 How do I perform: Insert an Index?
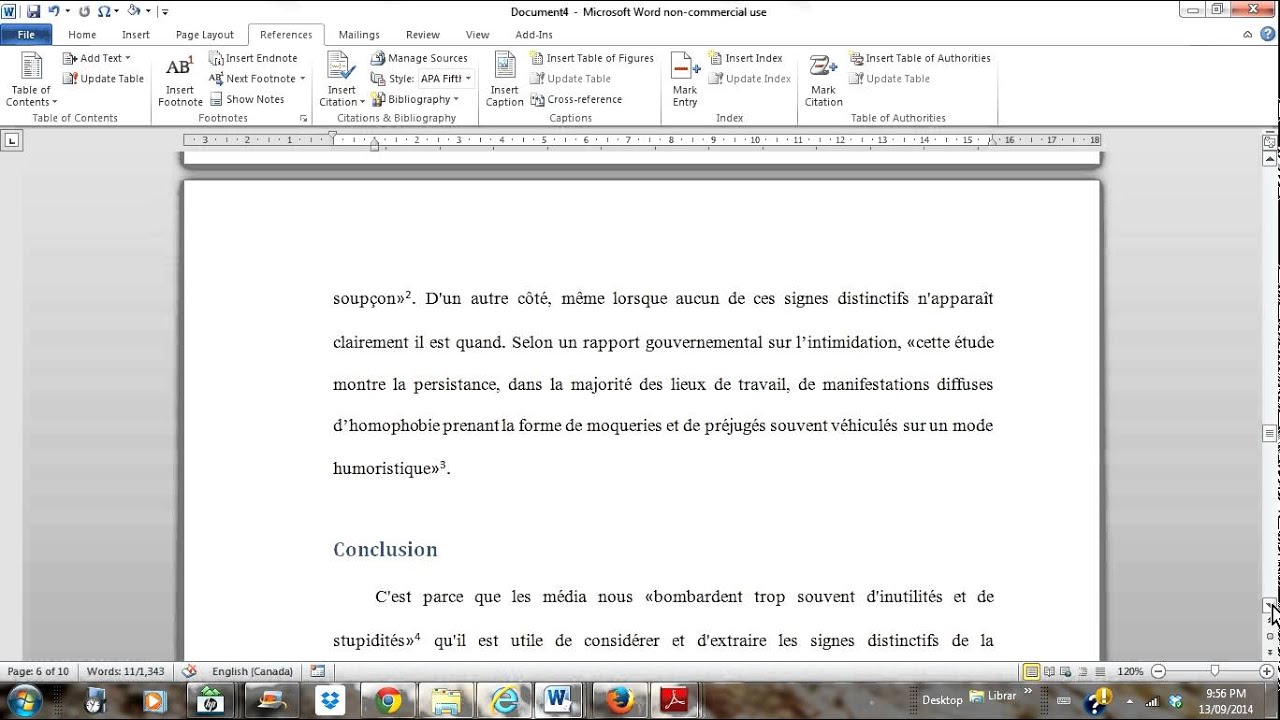[745, 58]
